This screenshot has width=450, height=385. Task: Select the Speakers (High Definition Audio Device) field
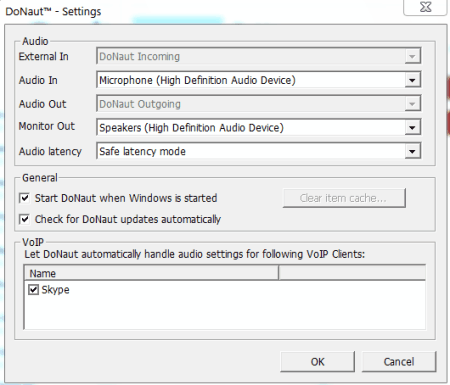point(259,128)
